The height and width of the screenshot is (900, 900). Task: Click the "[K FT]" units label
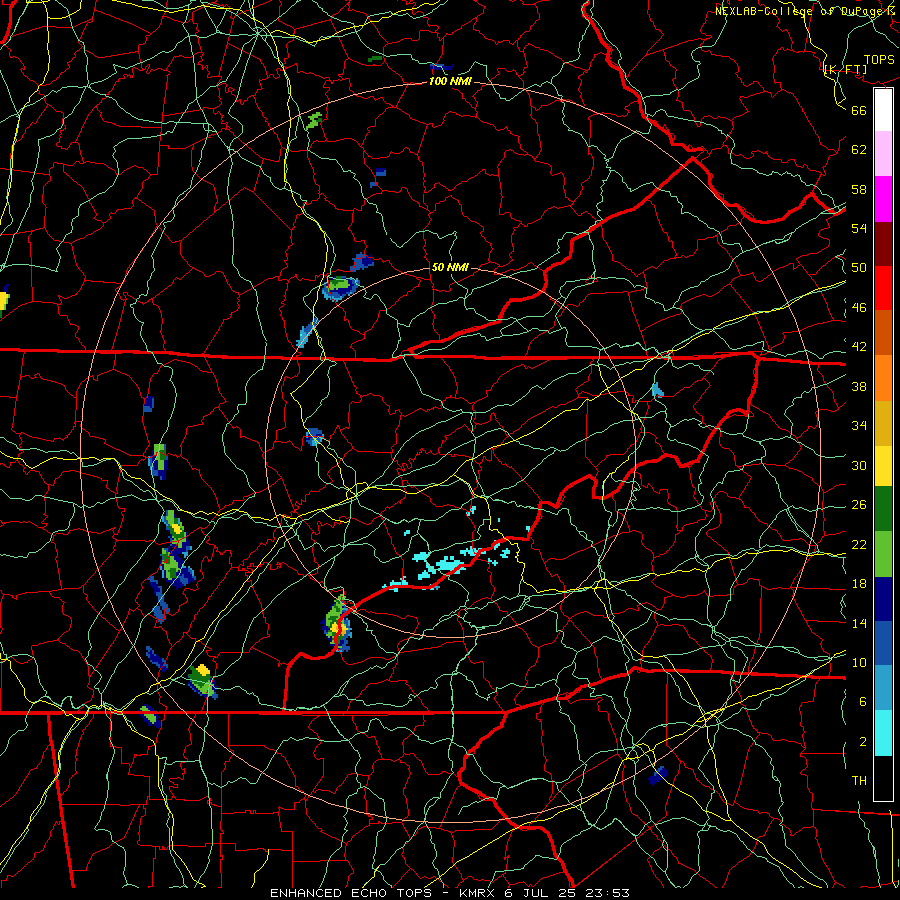(845, 70)
